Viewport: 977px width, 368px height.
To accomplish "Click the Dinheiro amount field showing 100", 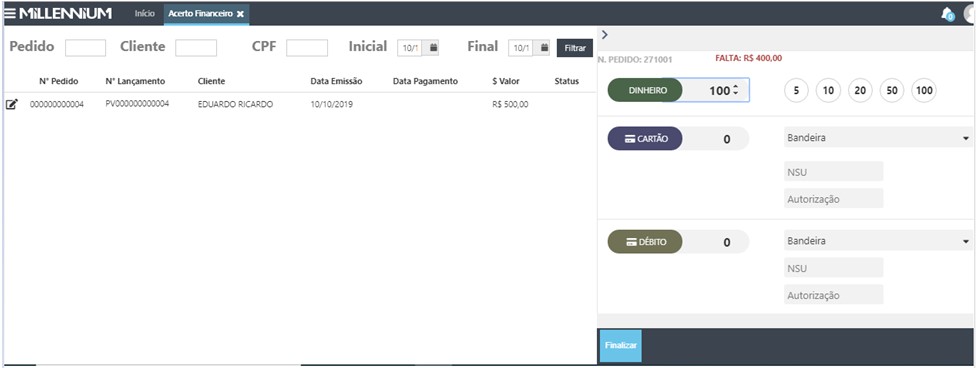I will tap(715, 90).
